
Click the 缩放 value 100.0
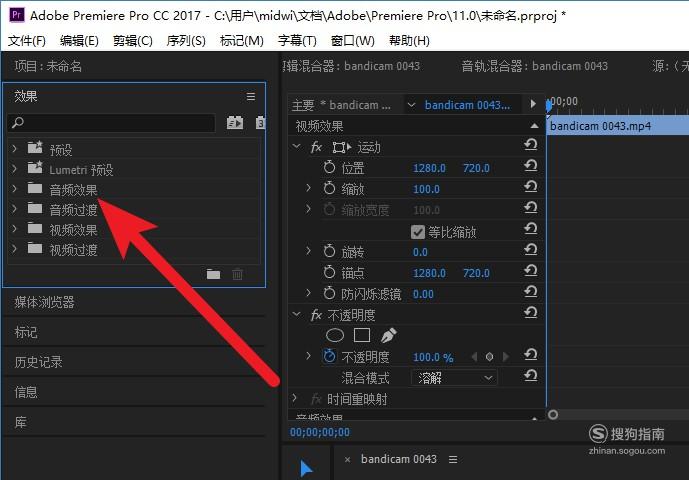coord(426,189)
